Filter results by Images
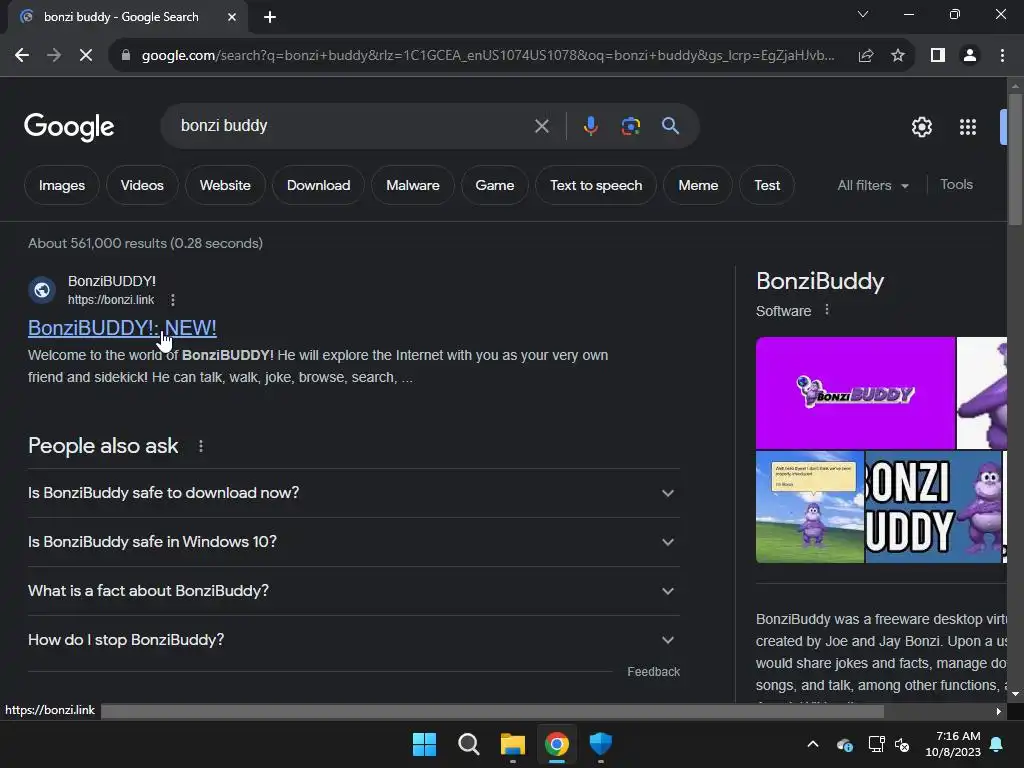The width and height of the screenshot is (1024, 768). tap(62, 185)
